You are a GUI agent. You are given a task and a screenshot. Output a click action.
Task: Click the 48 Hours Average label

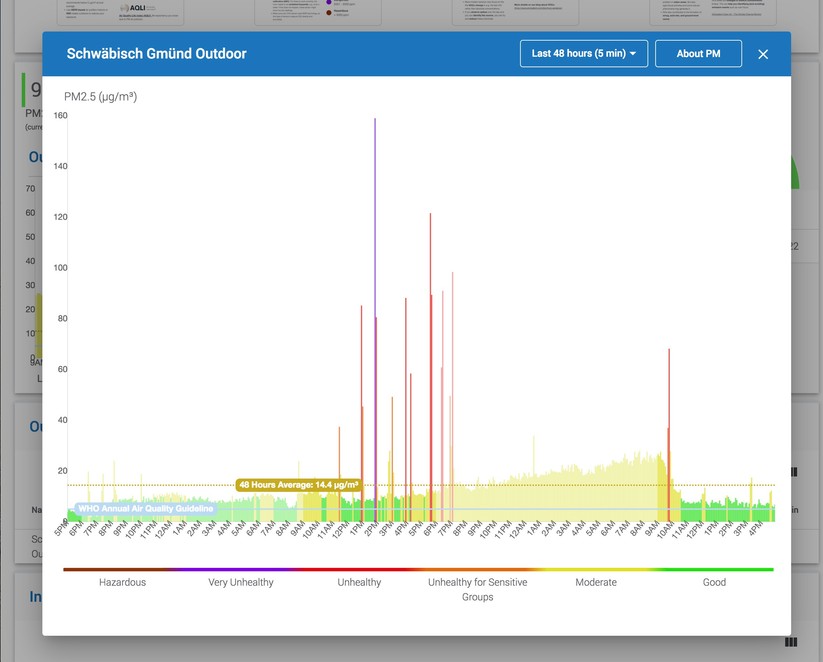coord(298,485)
